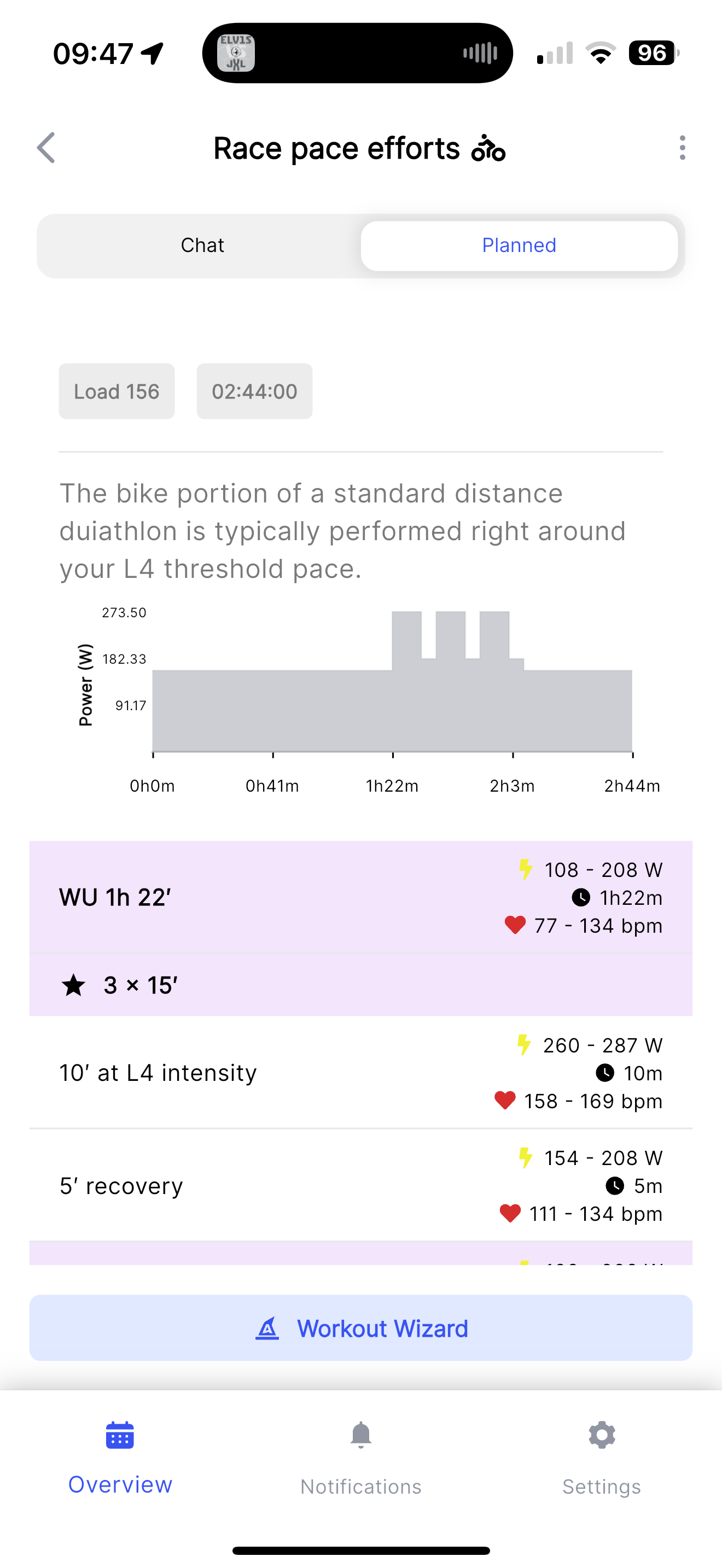Tap the Load 156 badge
Image resolution: width=722 pixels, height=1568 pixels.
117,391
